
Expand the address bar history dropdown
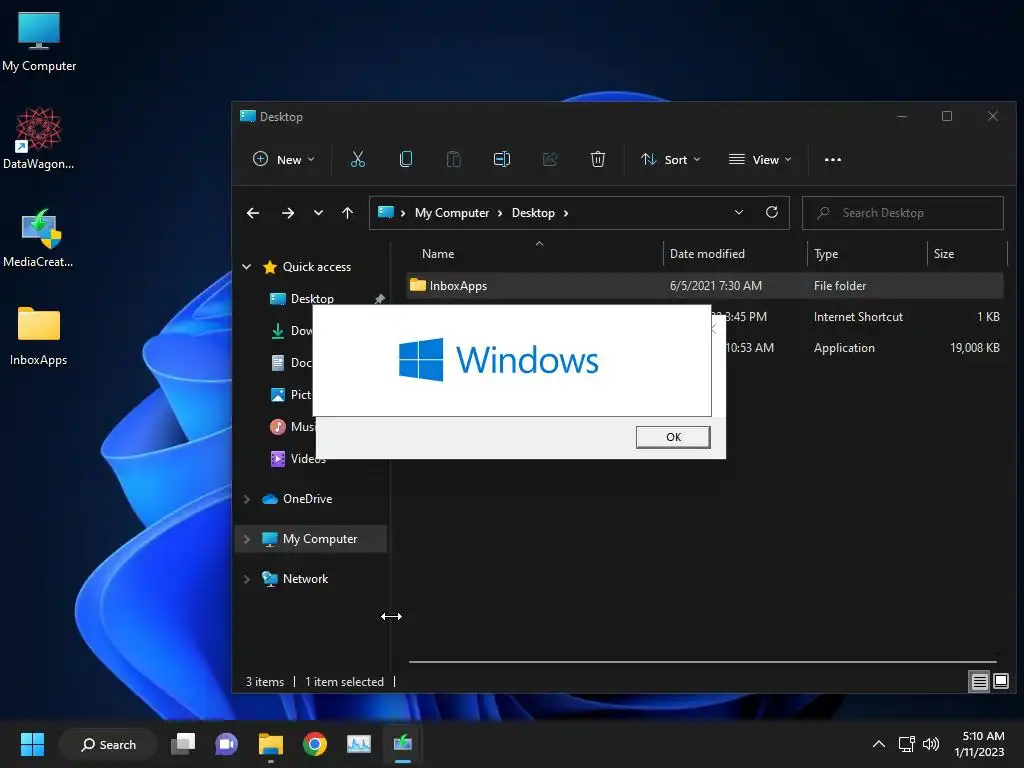tap(739, 212)
